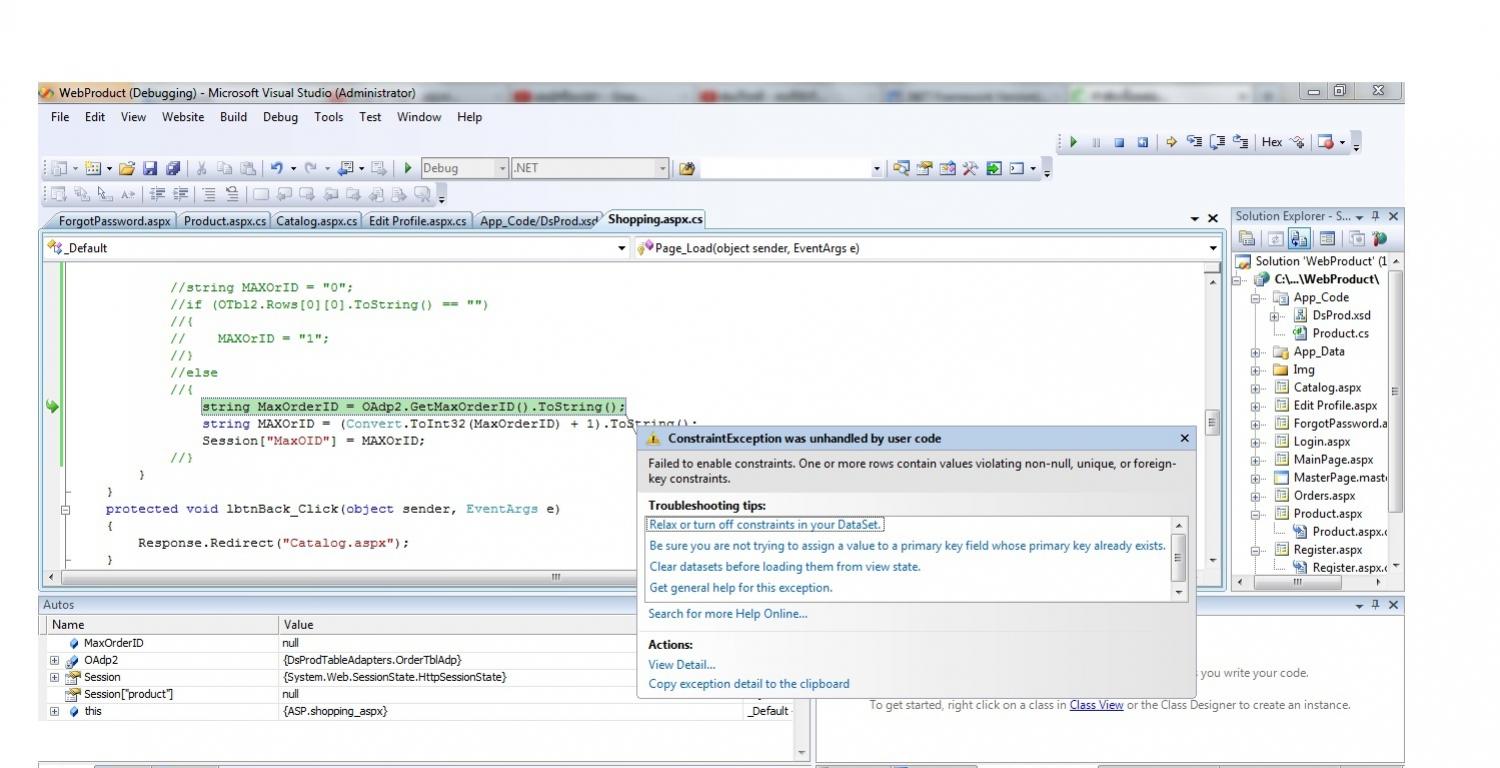Image resolution: width=1500 pixels, height=768 pixels.
Task: Stop debugging with the stop icon
Action: tap(1119, 142)
